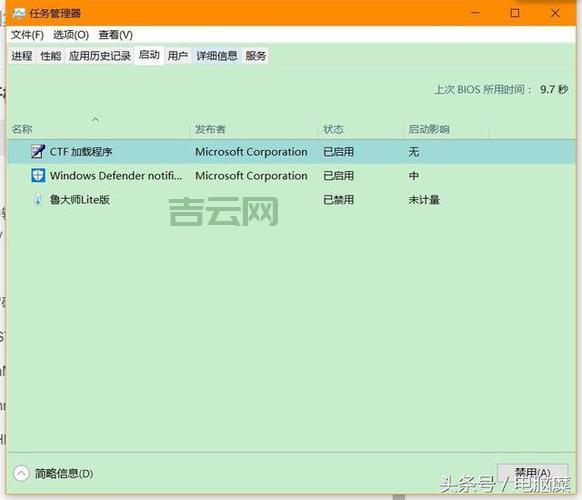Switch to the 进程 tab
Image resolution: width=582 pixels, height=500 pixels.
(x=22, y=56)
